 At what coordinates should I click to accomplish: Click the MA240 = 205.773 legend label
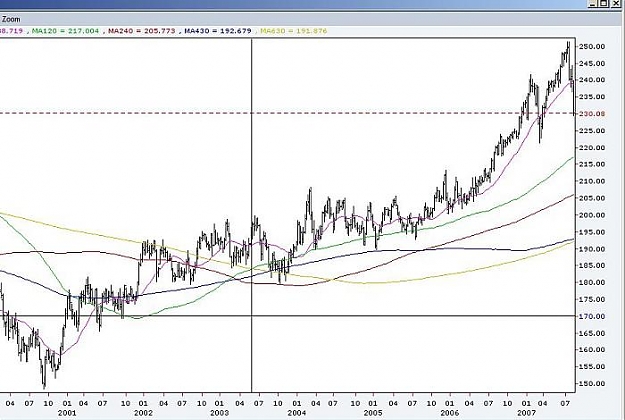coord(142,30)
